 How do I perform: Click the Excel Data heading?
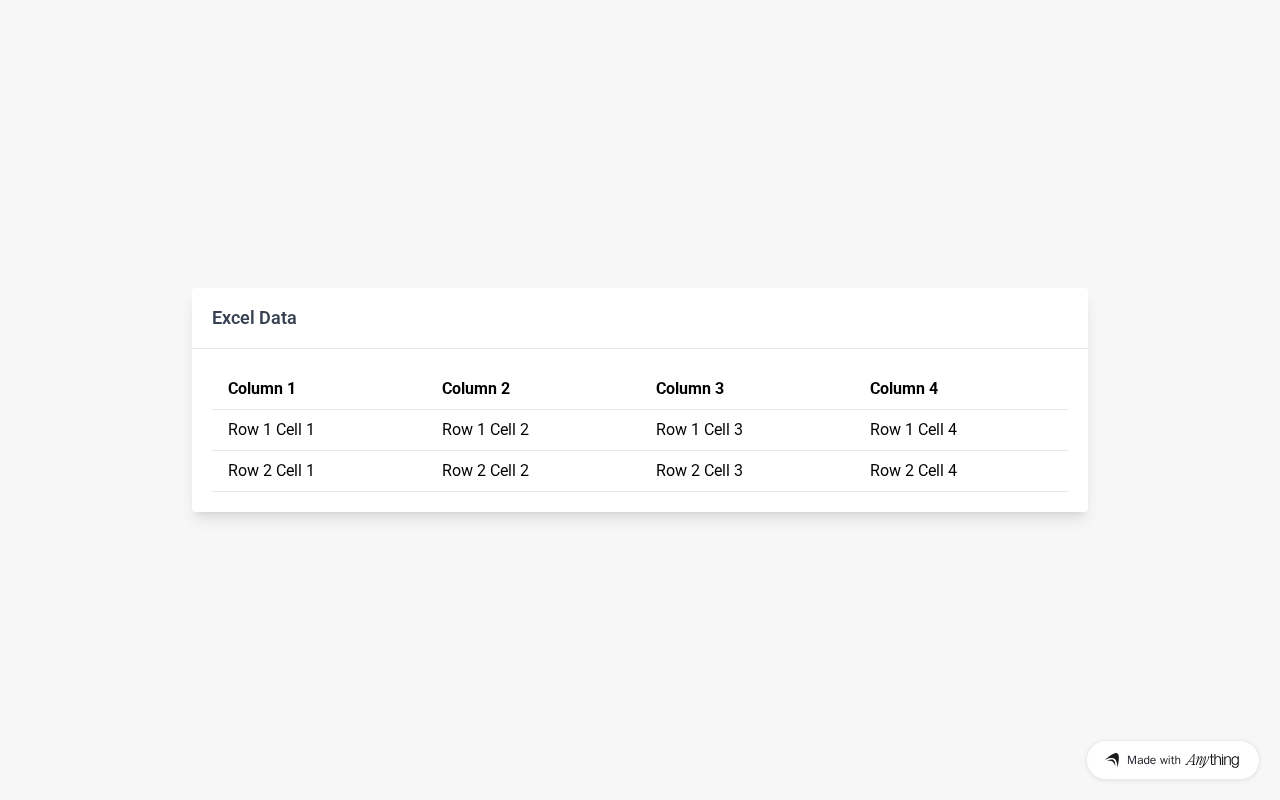[254, 318]
